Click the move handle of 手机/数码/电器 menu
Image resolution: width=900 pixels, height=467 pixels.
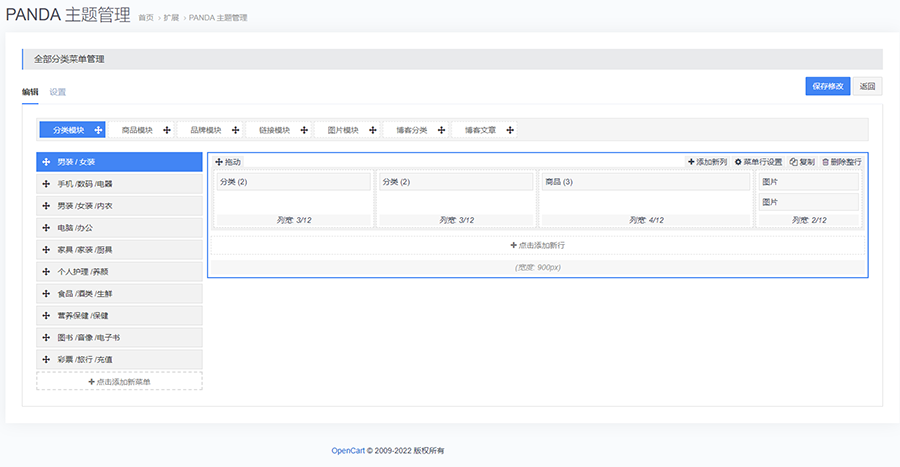(x=46, y=184)
